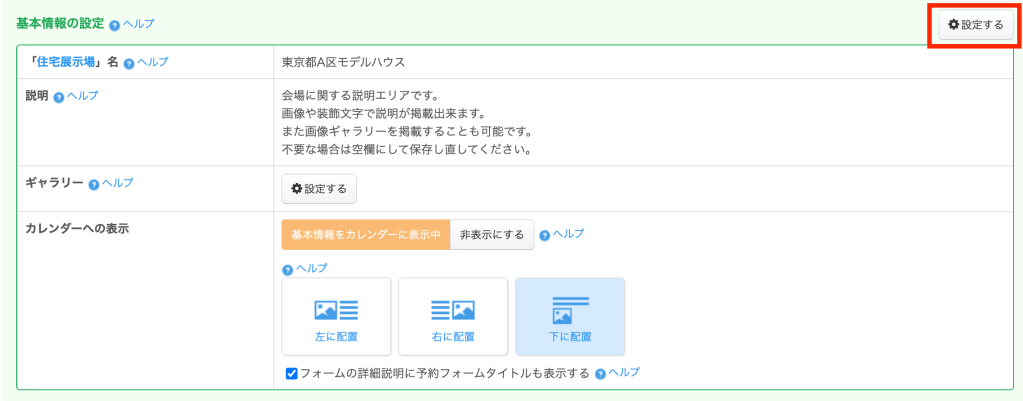Image resolution: width=1023 pixels, height=401 pixels.
Task: Click help icon next to 説明
Action: coord(59,97)
